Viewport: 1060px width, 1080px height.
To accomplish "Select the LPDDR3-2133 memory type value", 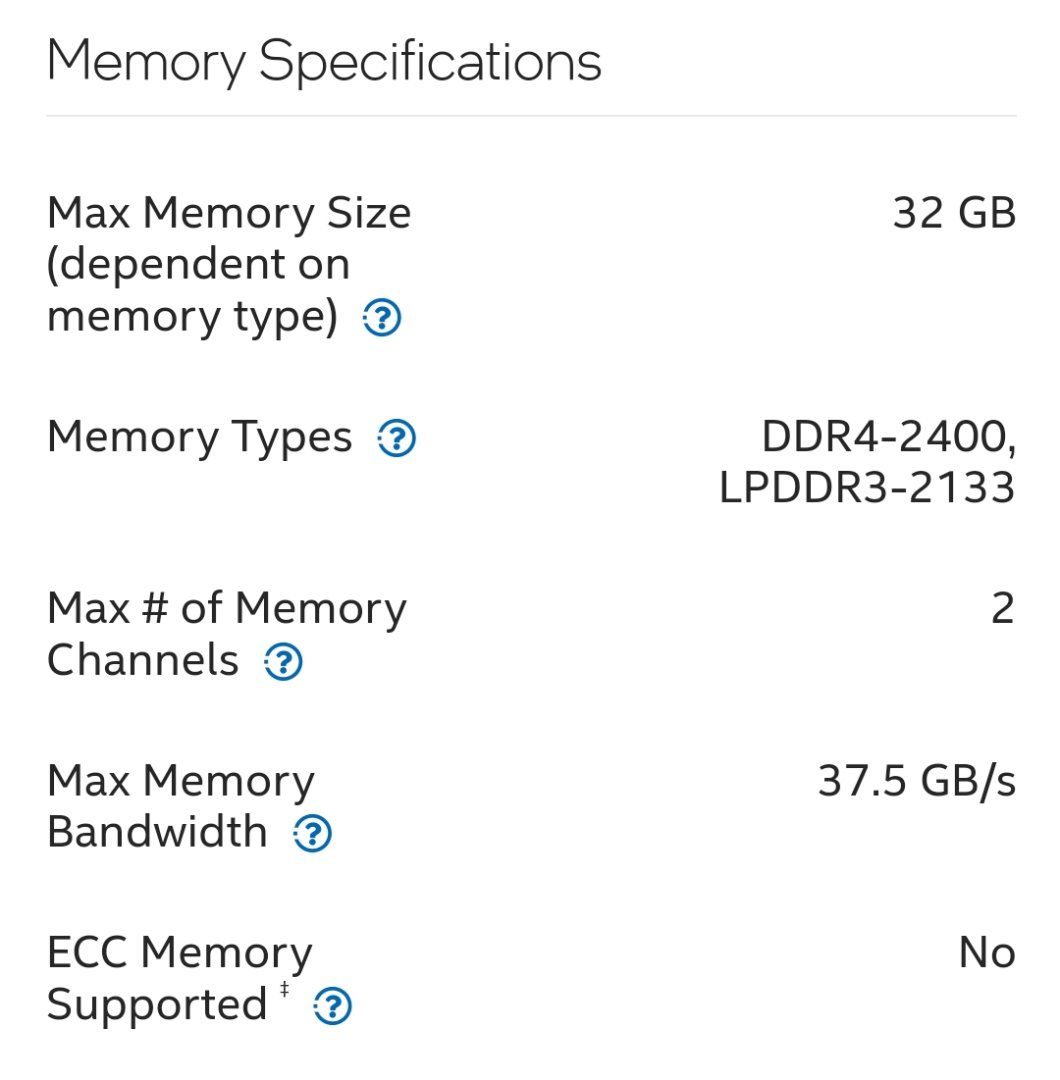I will [x=867, y=489].
